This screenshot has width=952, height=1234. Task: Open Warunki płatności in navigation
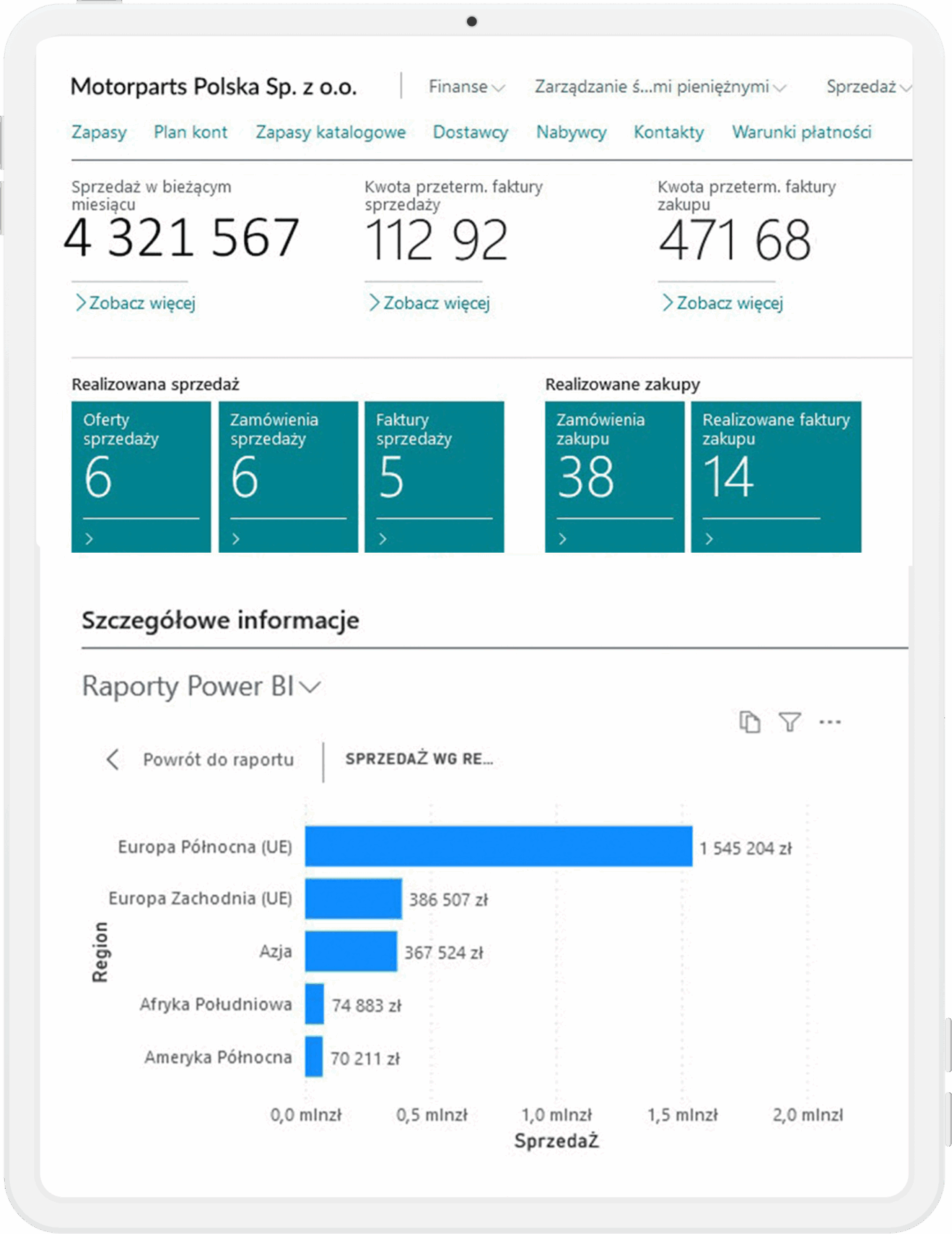point(801,132)
